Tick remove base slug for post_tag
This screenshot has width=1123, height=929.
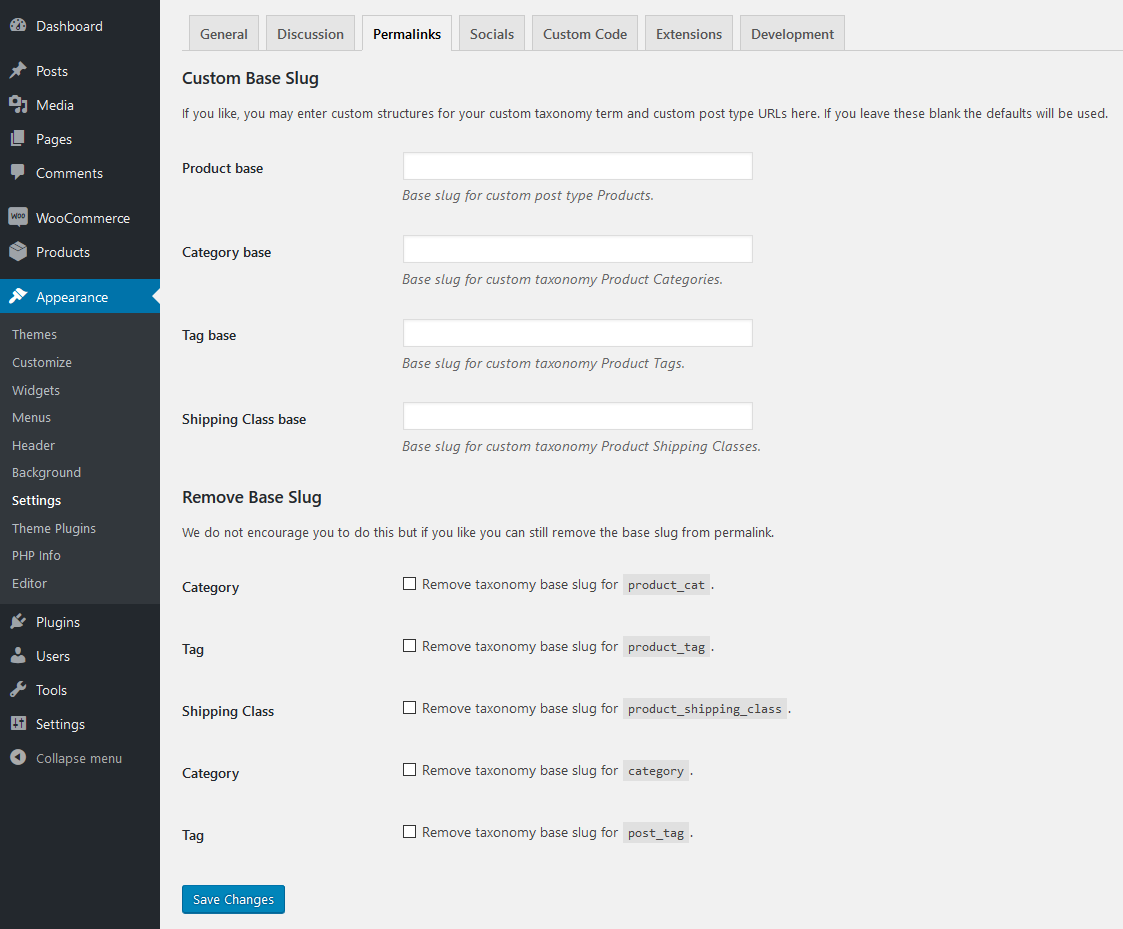pyautogui.click(x=409, y=832)
